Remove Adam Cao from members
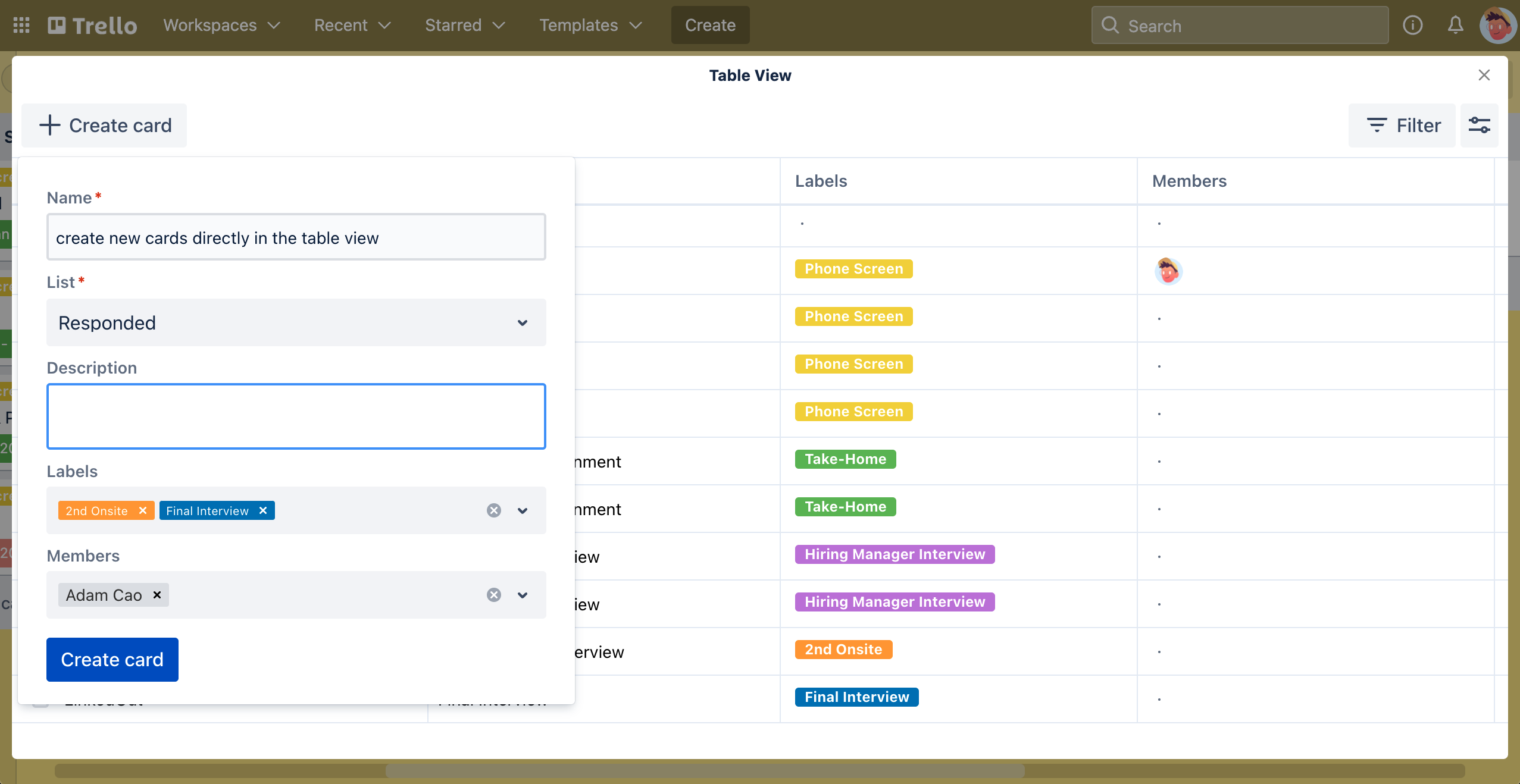Viewport: 1520px width, 784px height. [156, 595]
